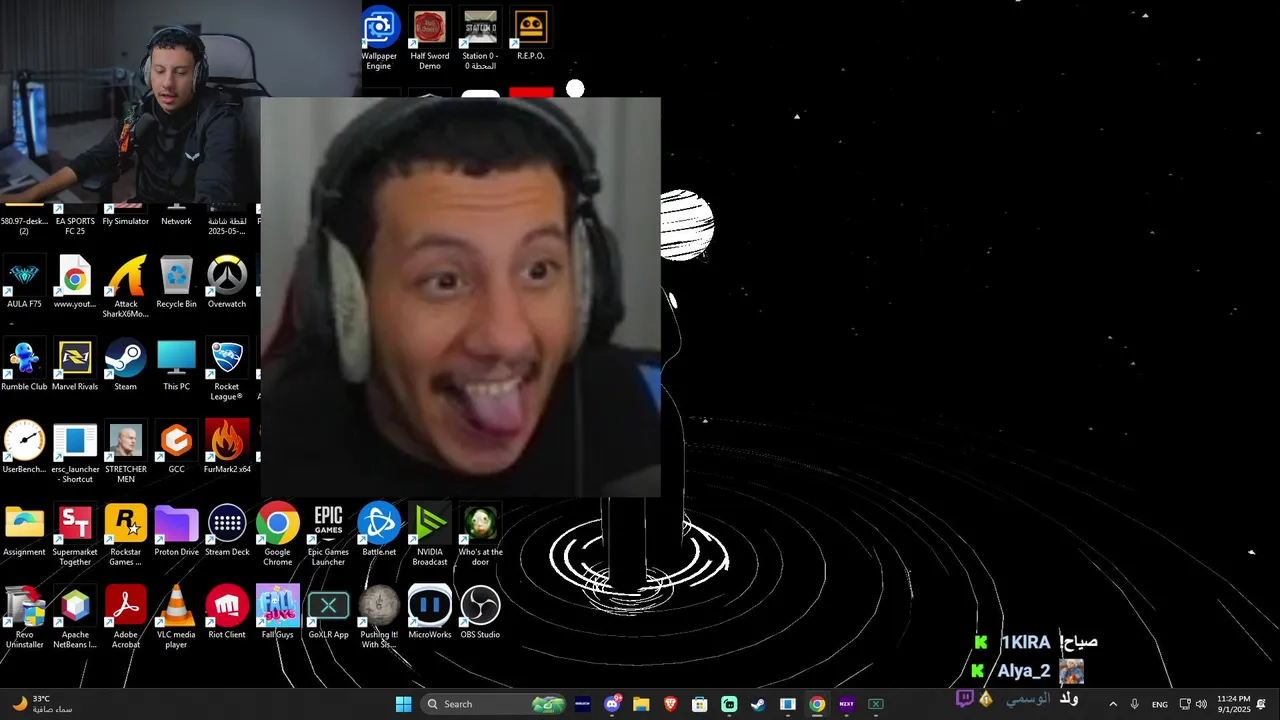The image size is (1280, 720).
Task: Launch Rocket League shortcut
Action: click(227, 371)
